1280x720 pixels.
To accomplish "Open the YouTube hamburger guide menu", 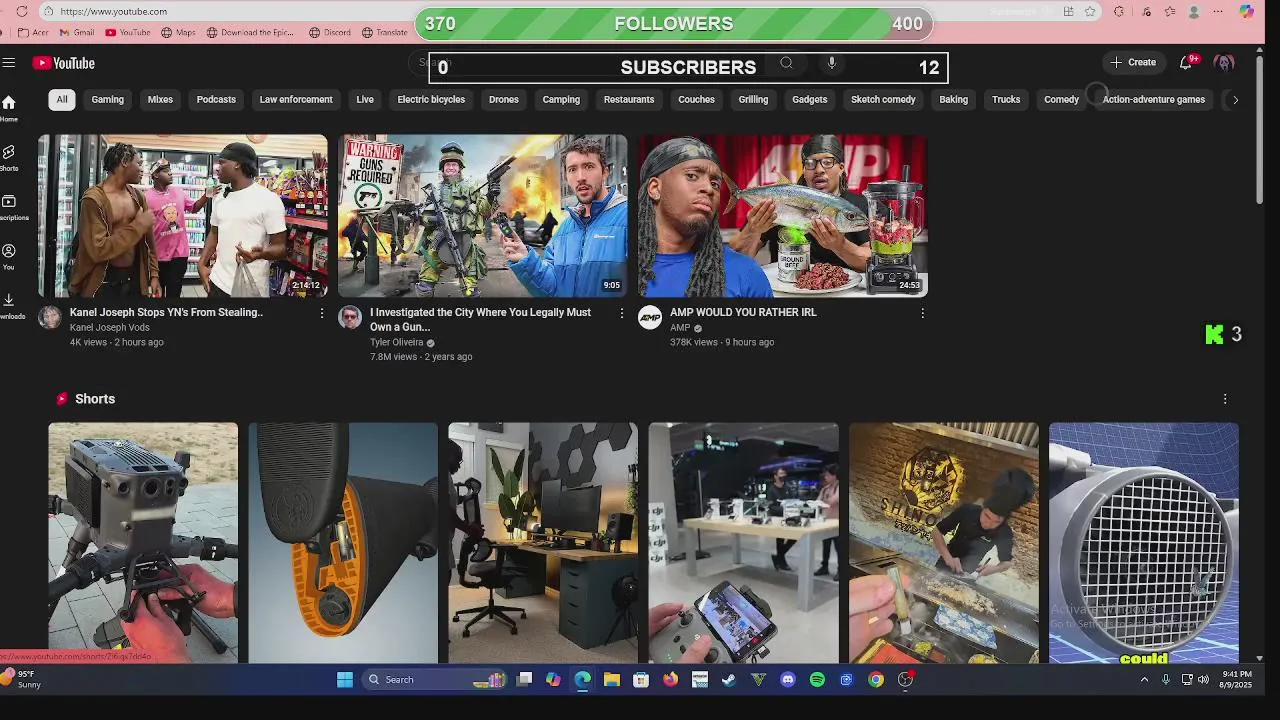I will click(x=9, y=63).
